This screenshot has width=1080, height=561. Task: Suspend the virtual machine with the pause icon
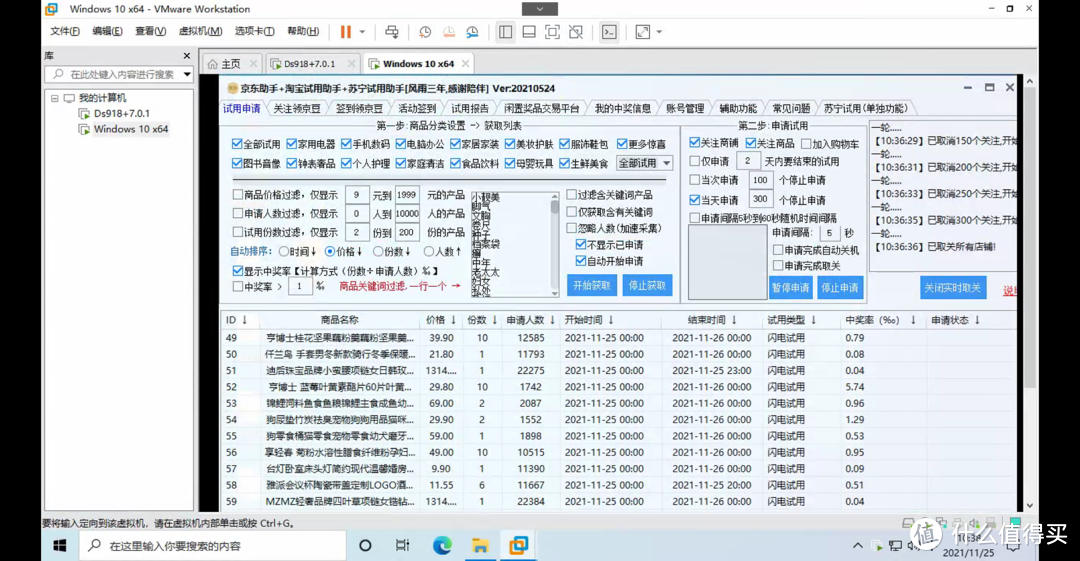click(346, 32)
